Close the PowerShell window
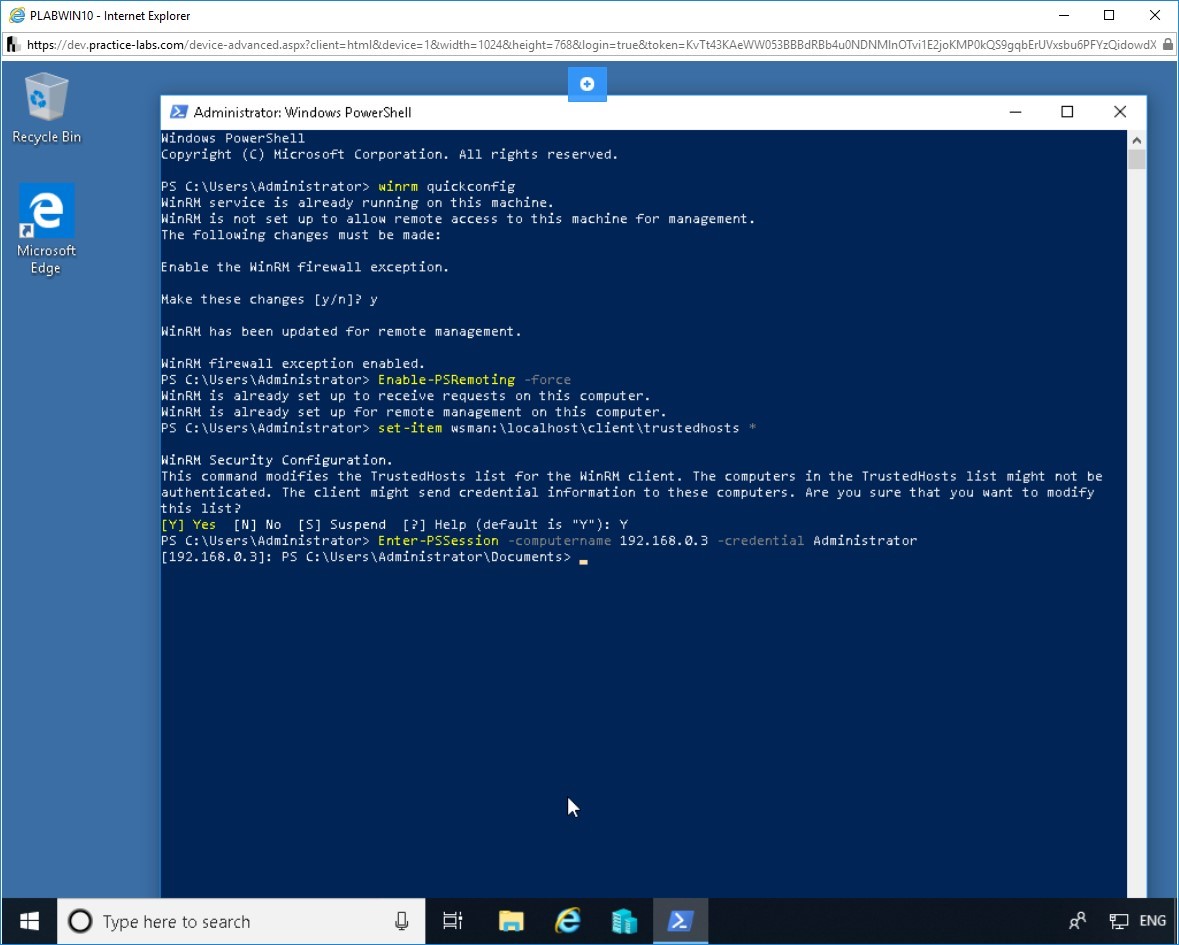Screen dimensions: 1179x945 click(1120, 112)
